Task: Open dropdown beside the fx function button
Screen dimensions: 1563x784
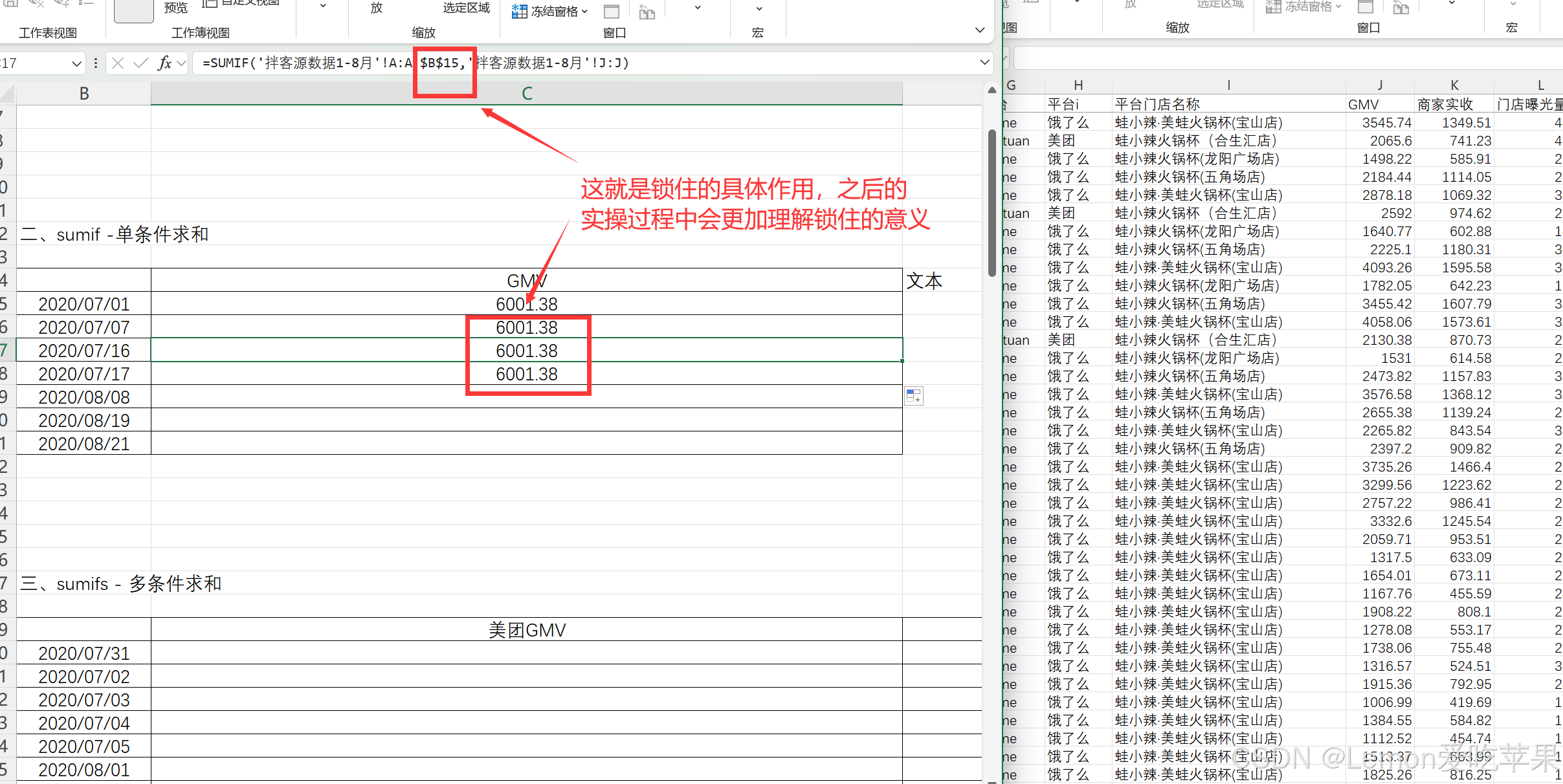Action: 181,63
